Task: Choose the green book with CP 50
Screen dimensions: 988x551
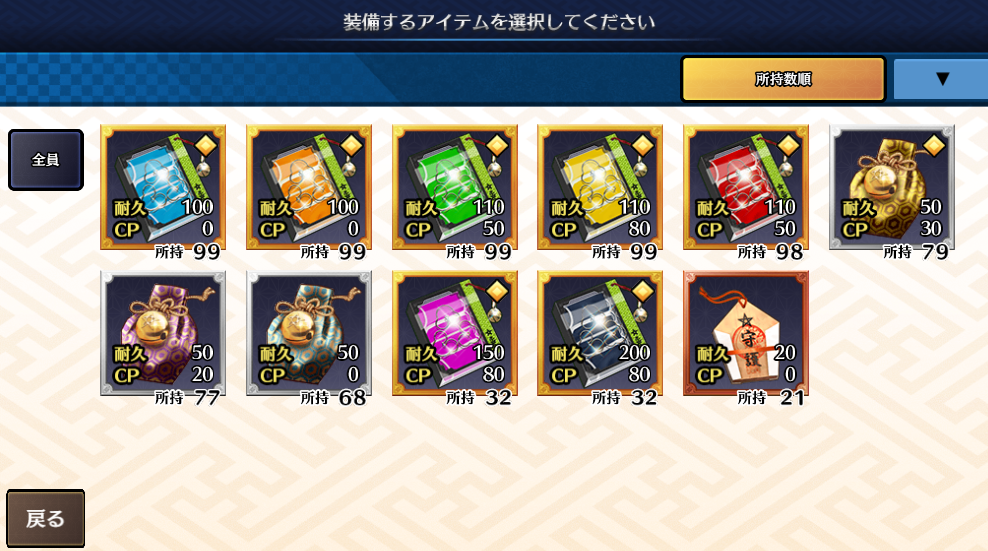Action: (454, 187)
